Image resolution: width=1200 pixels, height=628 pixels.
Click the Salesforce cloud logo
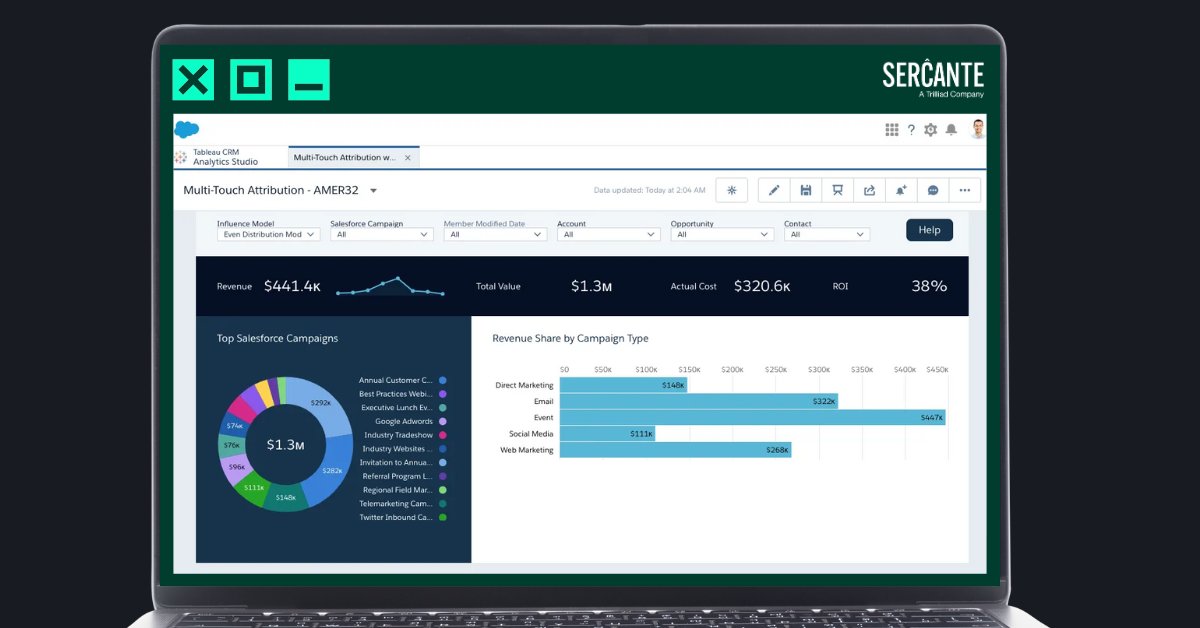186,129
